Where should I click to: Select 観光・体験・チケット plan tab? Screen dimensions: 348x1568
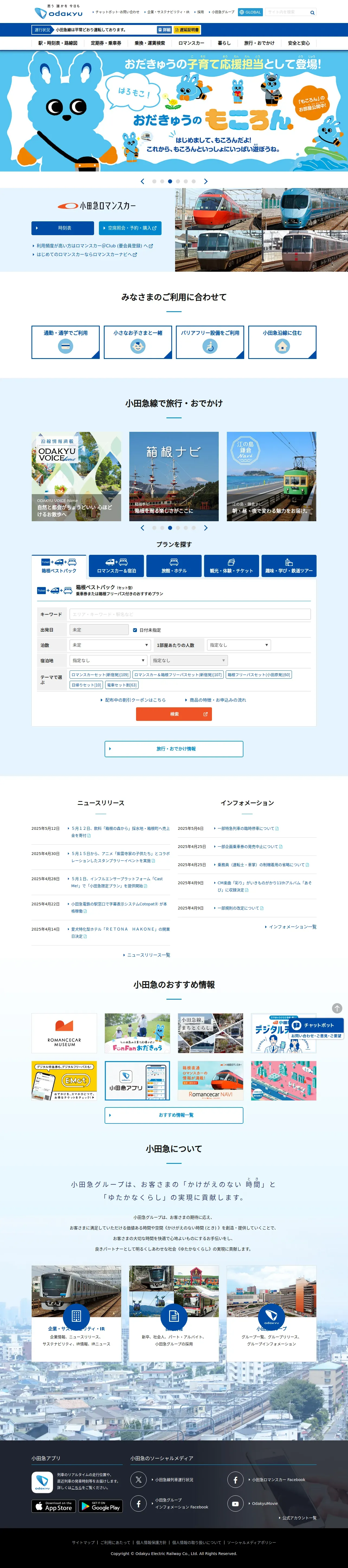232,566
